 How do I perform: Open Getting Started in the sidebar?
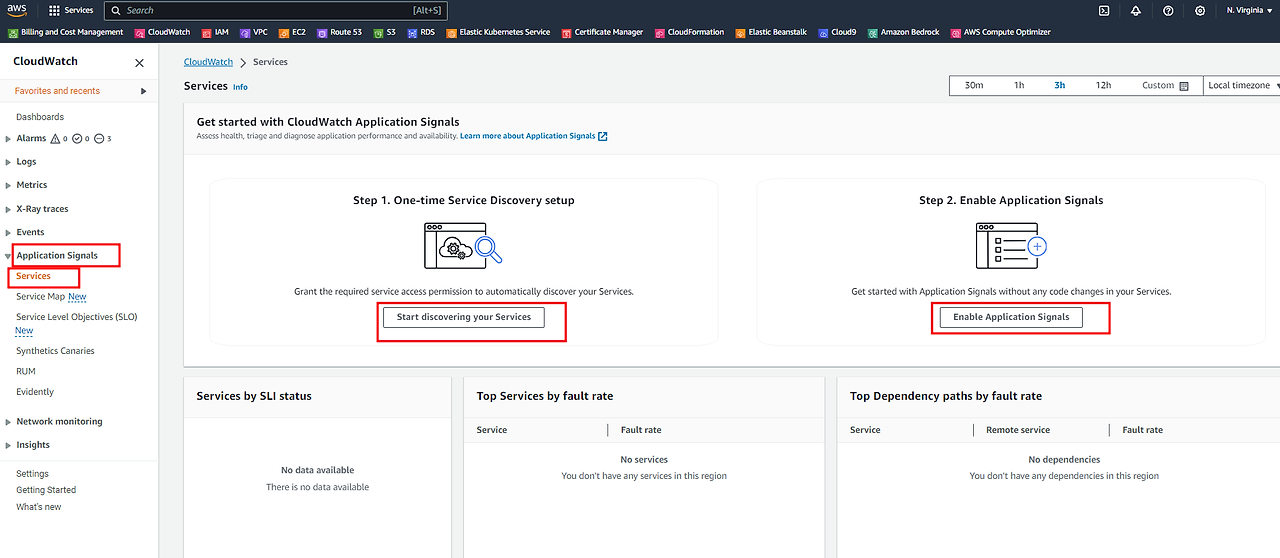pos(46,490)
